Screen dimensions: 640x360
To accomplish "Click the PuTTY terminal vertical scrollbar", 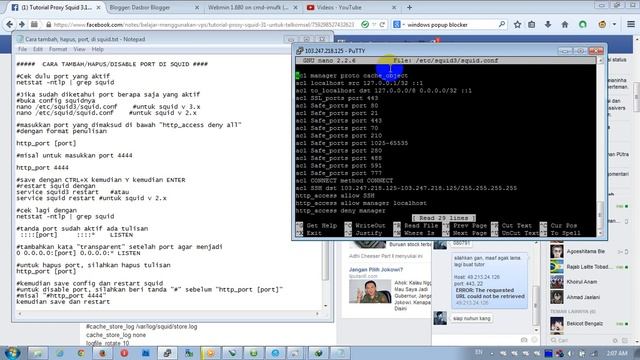I will pos(600,147).
